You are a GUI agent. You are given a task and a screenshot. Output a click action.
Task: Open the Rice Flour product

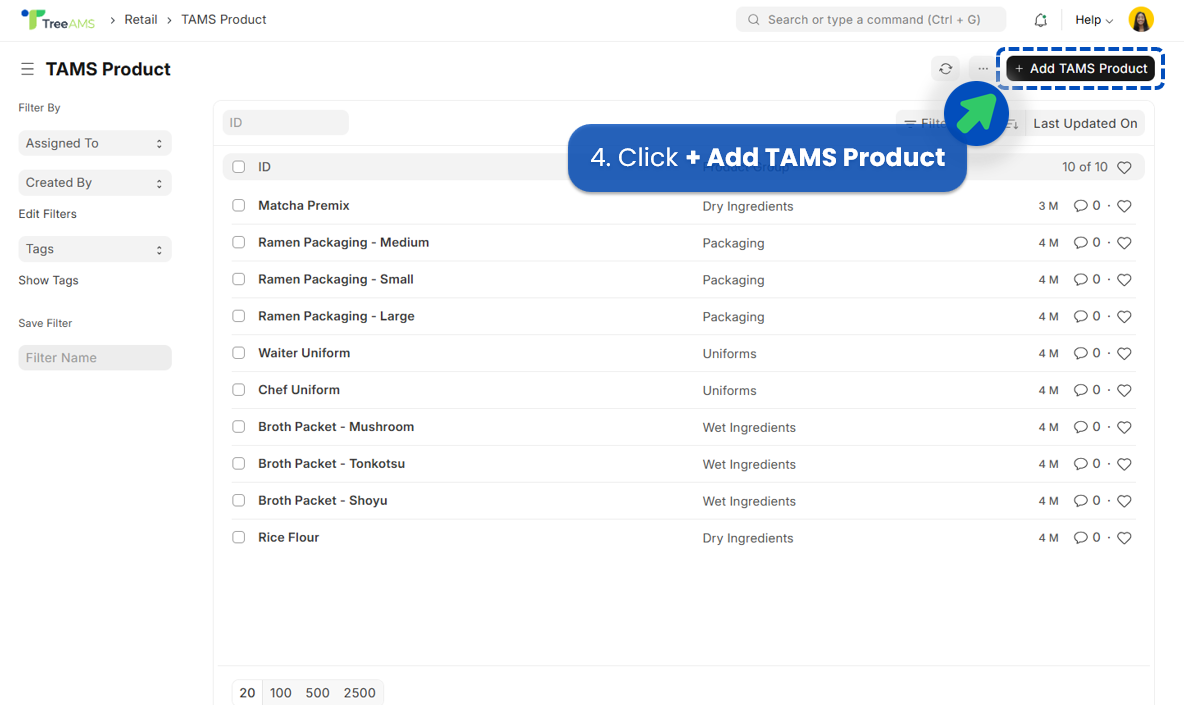(x=288, y=537)
